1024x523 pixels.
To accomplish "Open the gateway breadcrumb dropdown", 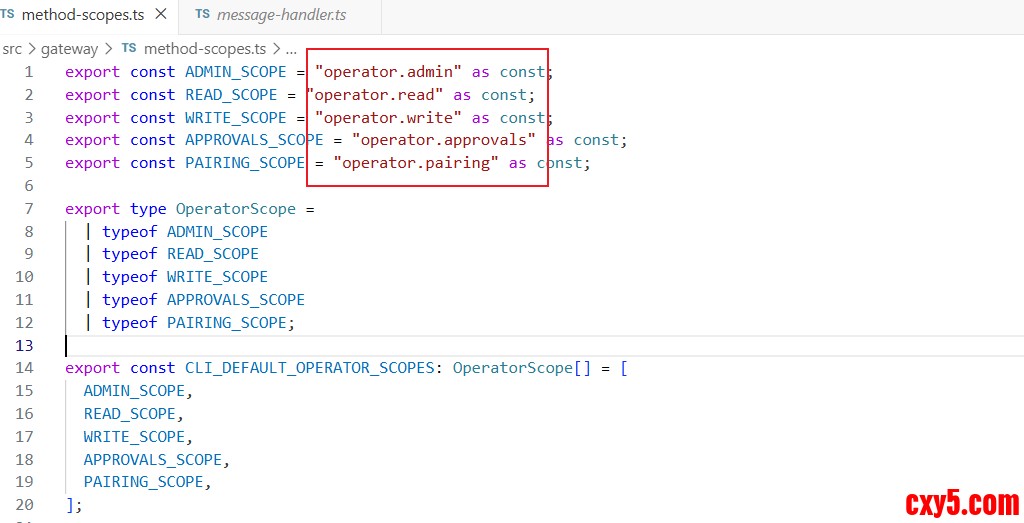I will tap(69, 48).
